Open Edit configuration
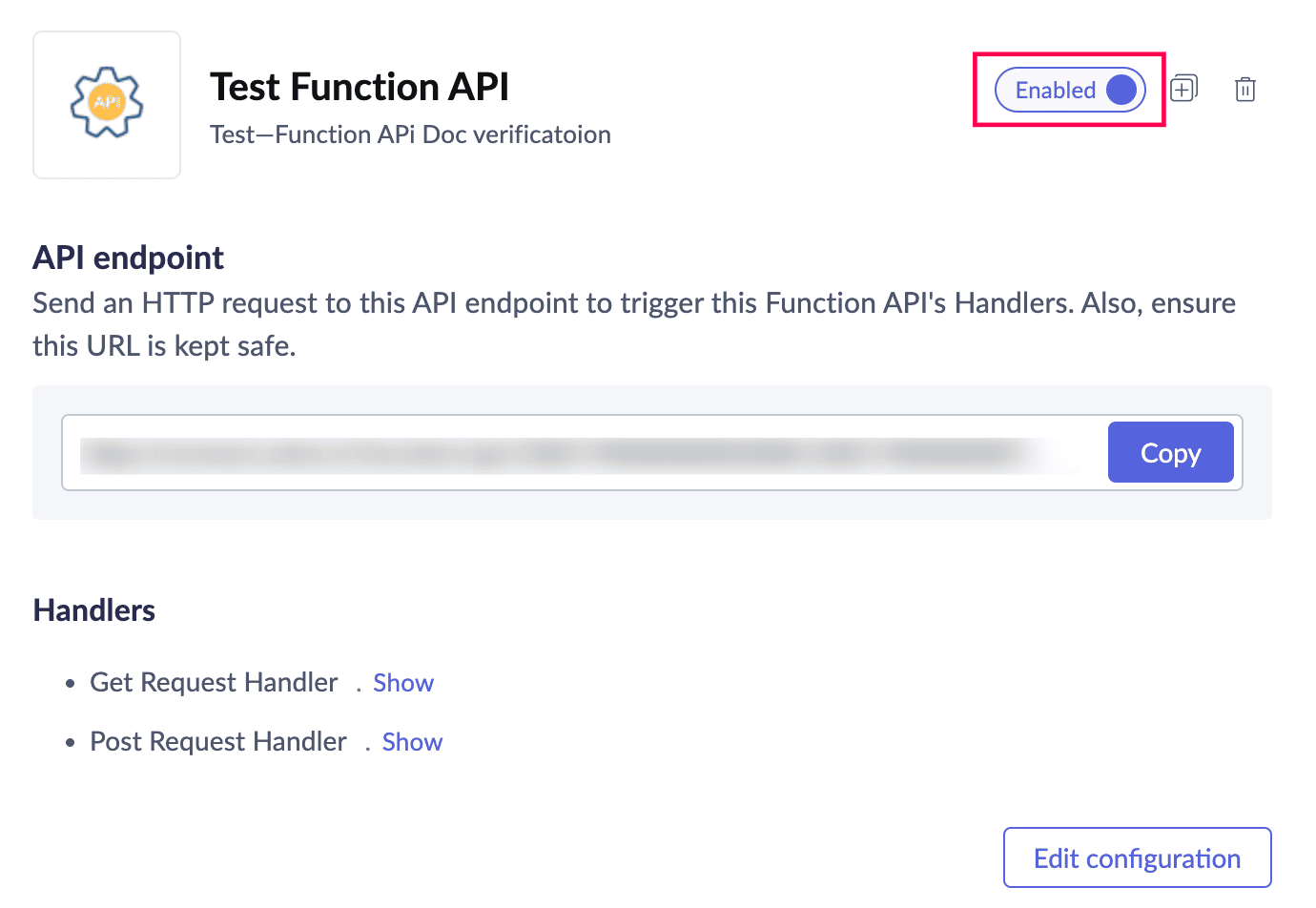The height and width of the screenshot is (908, 1316). coord(1137,857)
